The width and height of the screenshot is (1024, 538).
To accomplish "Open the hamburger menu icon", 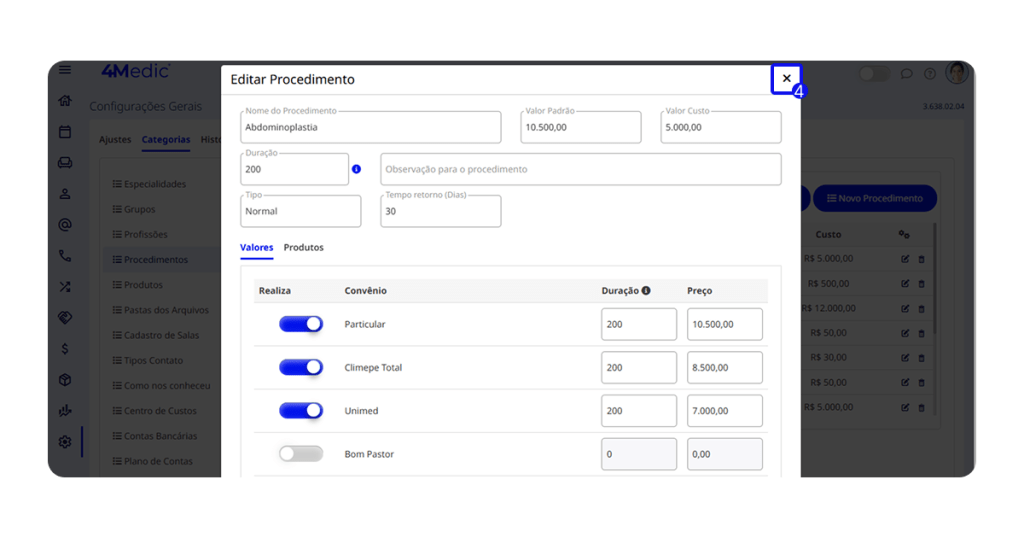I will 65,70.
